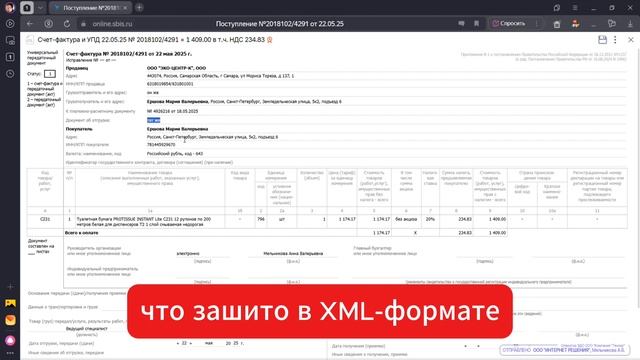Open the numbered tabs sidebar icon
640x360 pixels.
coord(10,57)
